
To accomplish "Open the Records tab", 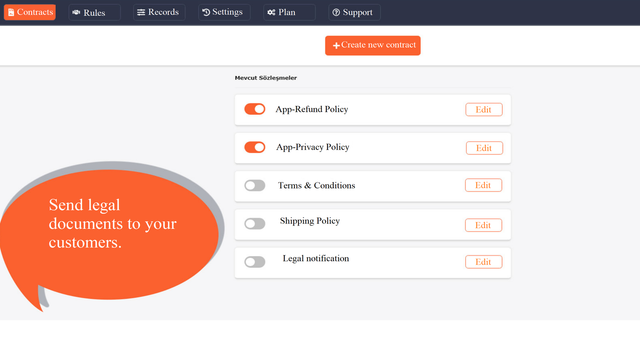I will [x=159, y=12].
